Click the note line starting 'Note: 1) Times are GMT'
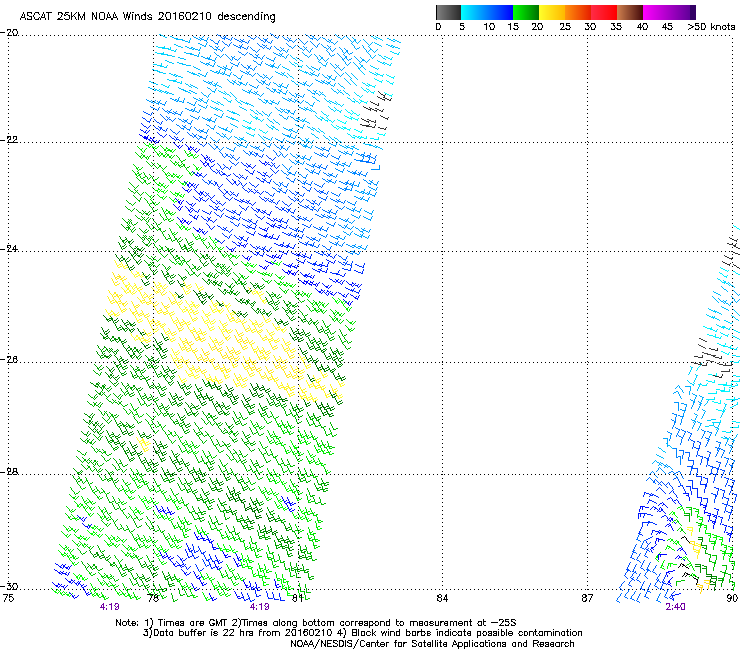740x650 pixels. tap(316, 623)
